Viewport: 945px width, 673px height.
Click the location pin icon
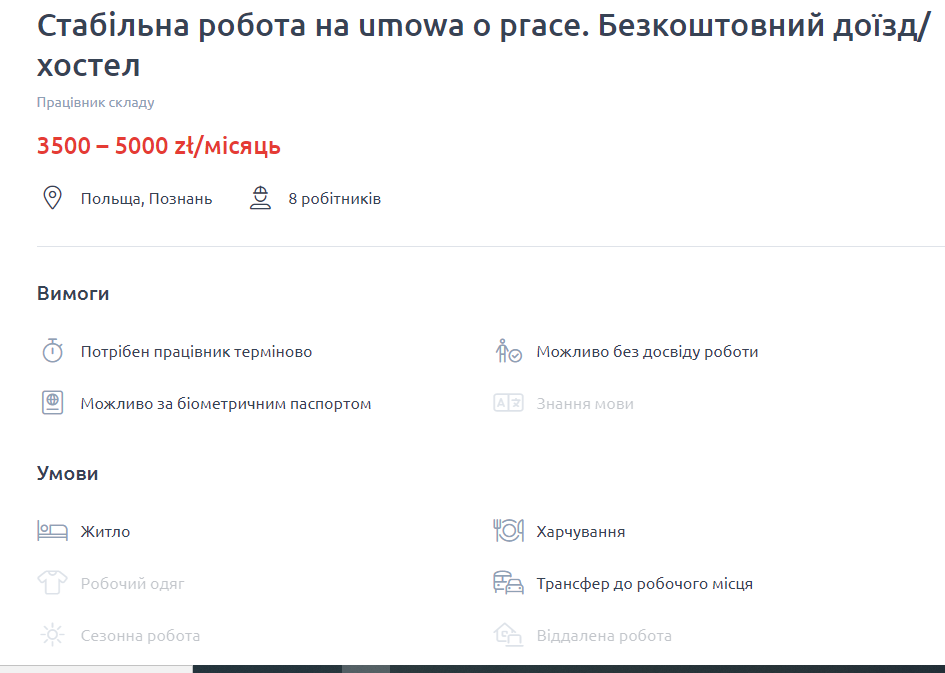coord(55,197)
